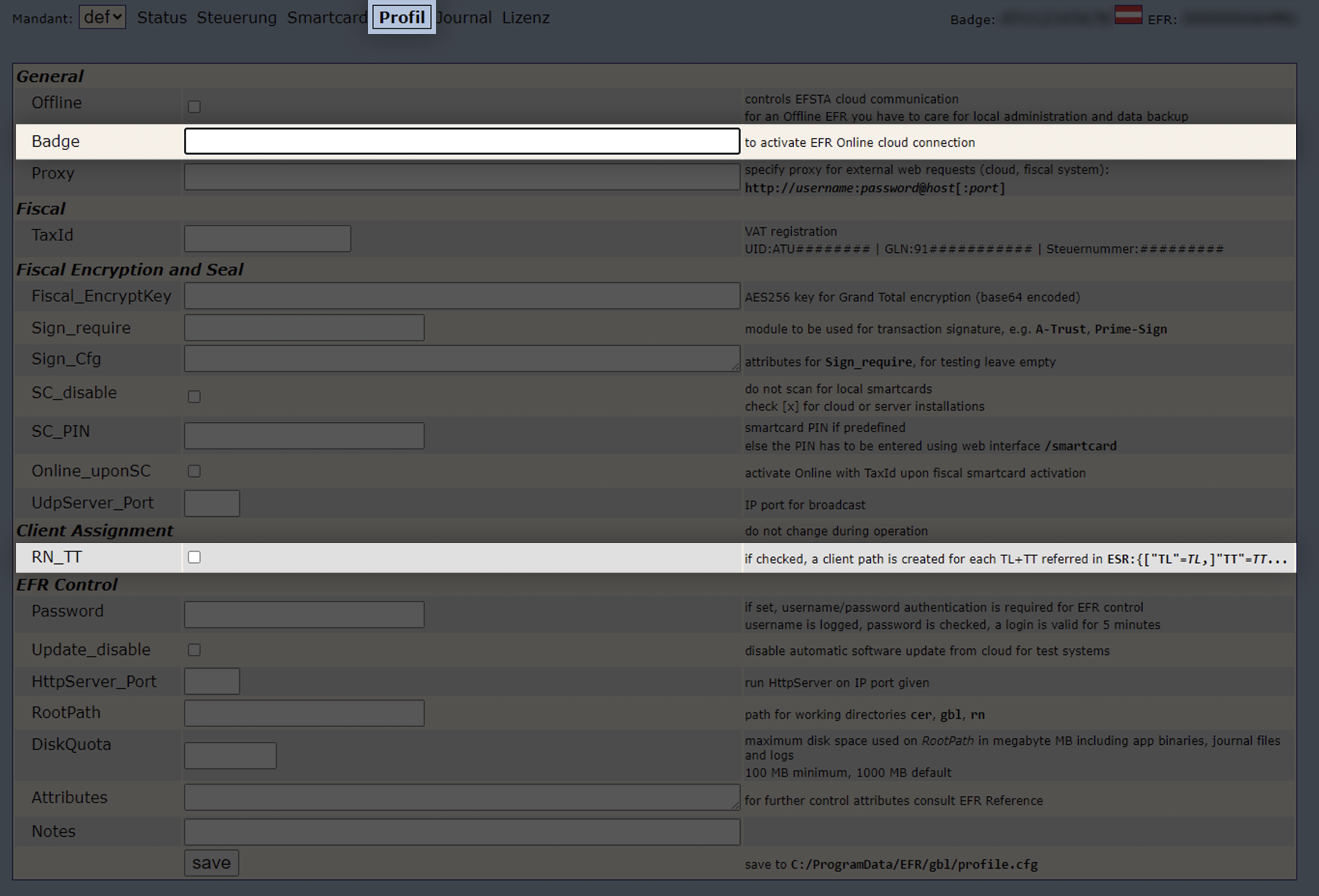Go to the Smartcard tab

pyautogui.click(x=327, y=18)
